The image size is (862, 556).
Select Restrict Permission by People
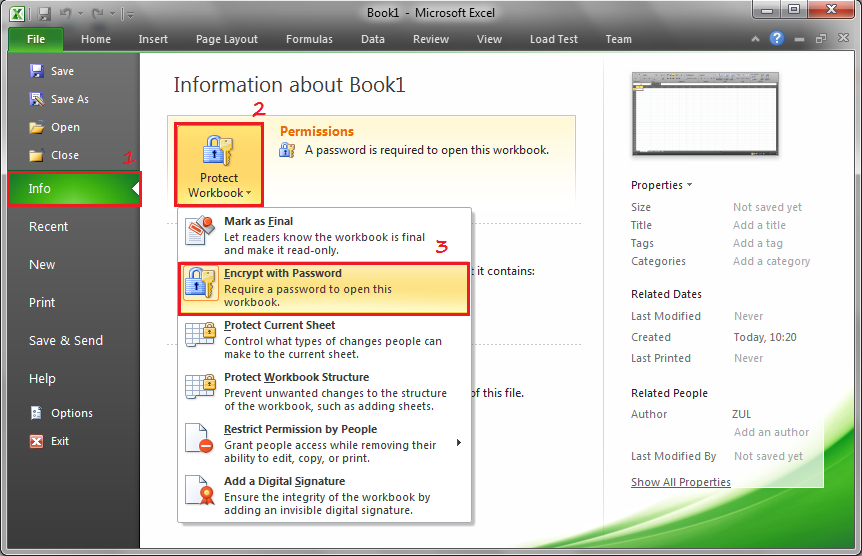tap(324, 443)
